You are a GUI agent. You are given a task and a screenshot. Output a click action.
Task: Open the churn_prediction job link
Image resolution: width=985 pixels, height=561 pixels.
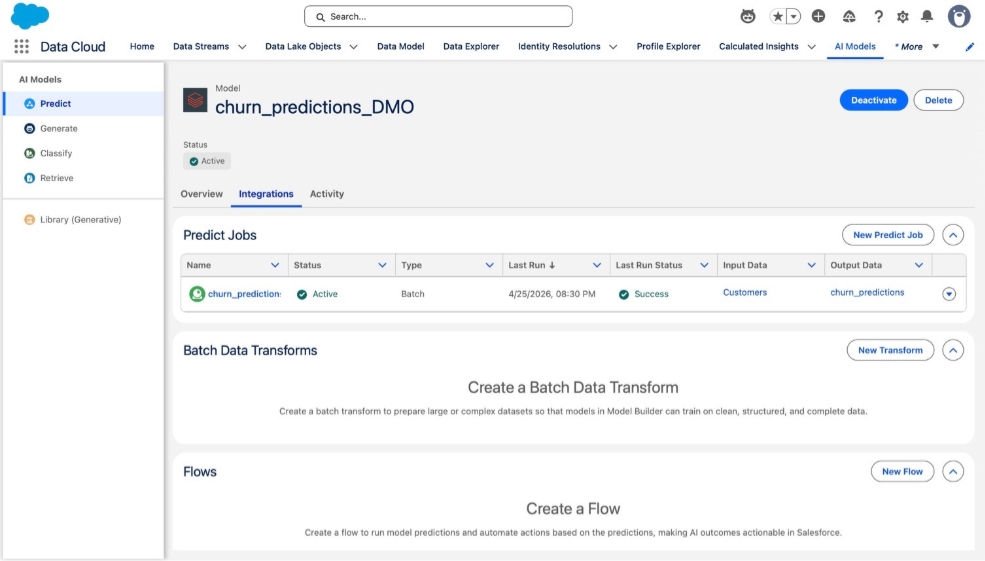point(244,294)
